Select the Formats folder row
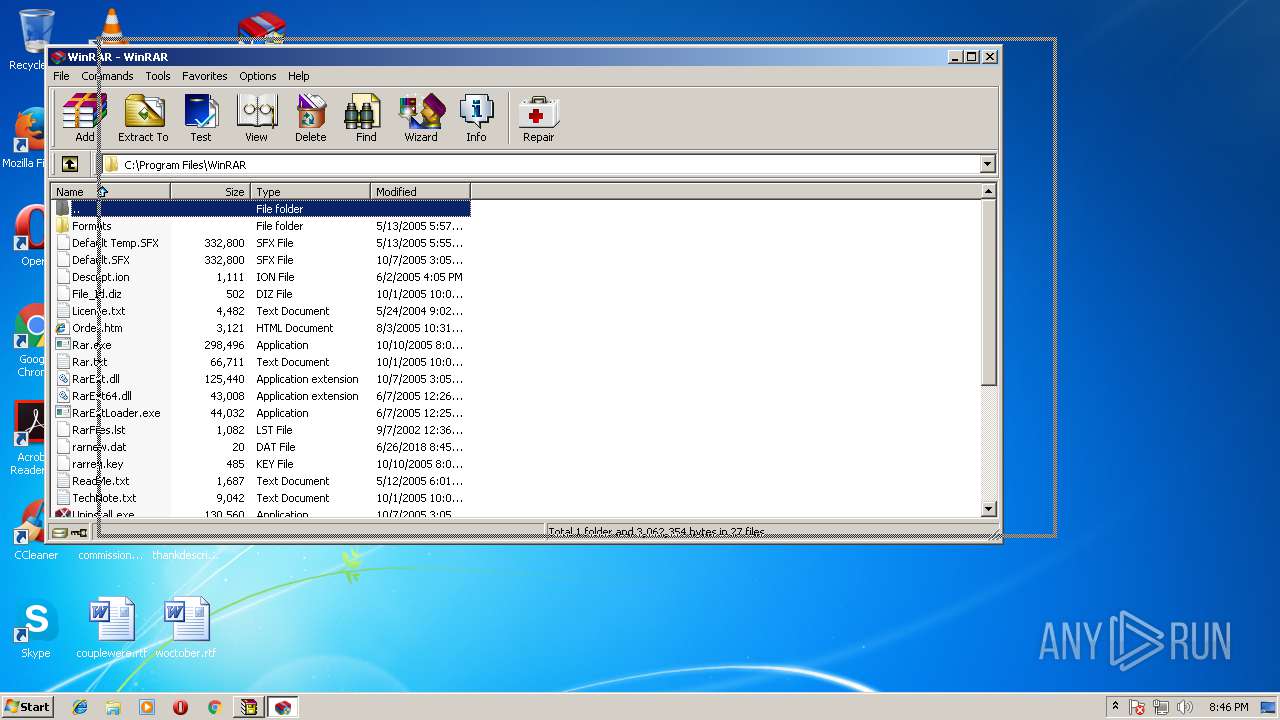This screenshot has width=1280, height=720. pos(261,226)
